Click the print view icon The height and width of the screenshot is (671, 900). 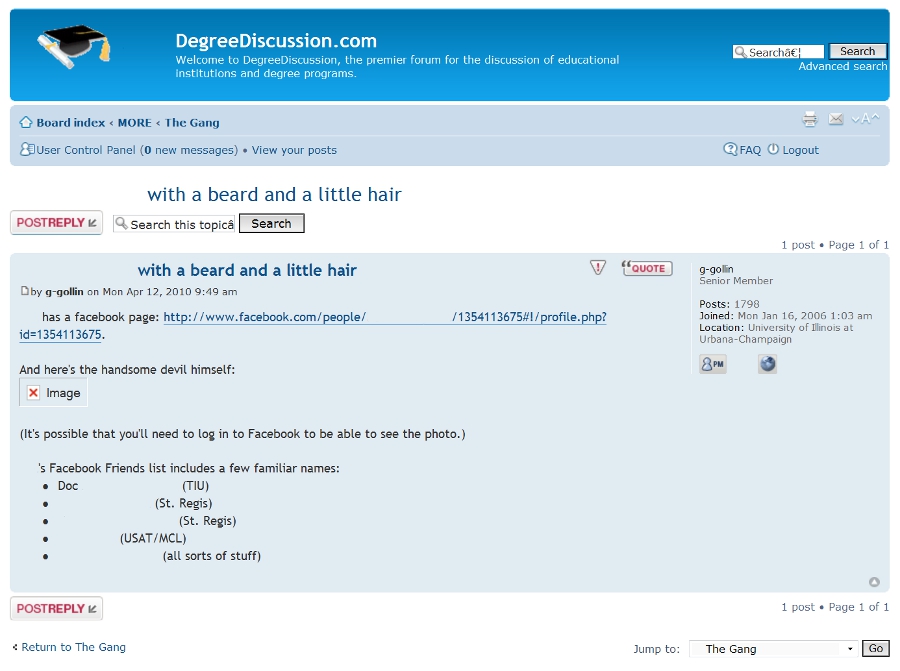pyautogui.click(x=810, y=120)
